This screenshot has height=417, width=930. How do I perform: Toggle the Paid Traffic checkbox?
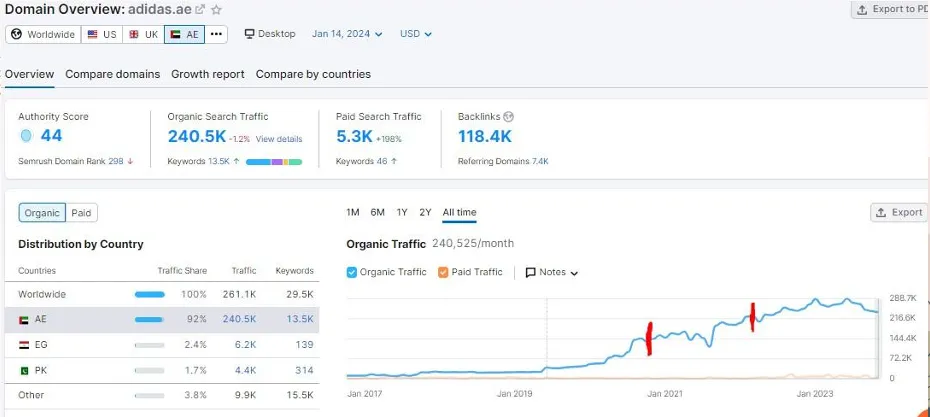pyautogui.click(x=443, y=272)
